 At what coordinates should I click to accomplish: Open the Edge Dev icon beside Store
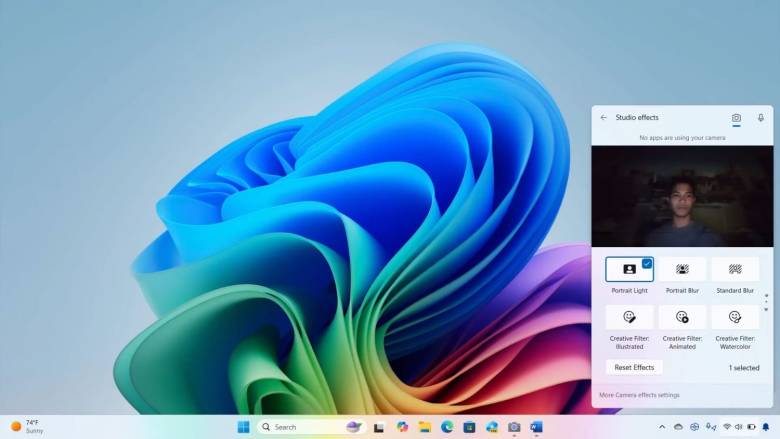pyautogui.click(x=492, y=427)
